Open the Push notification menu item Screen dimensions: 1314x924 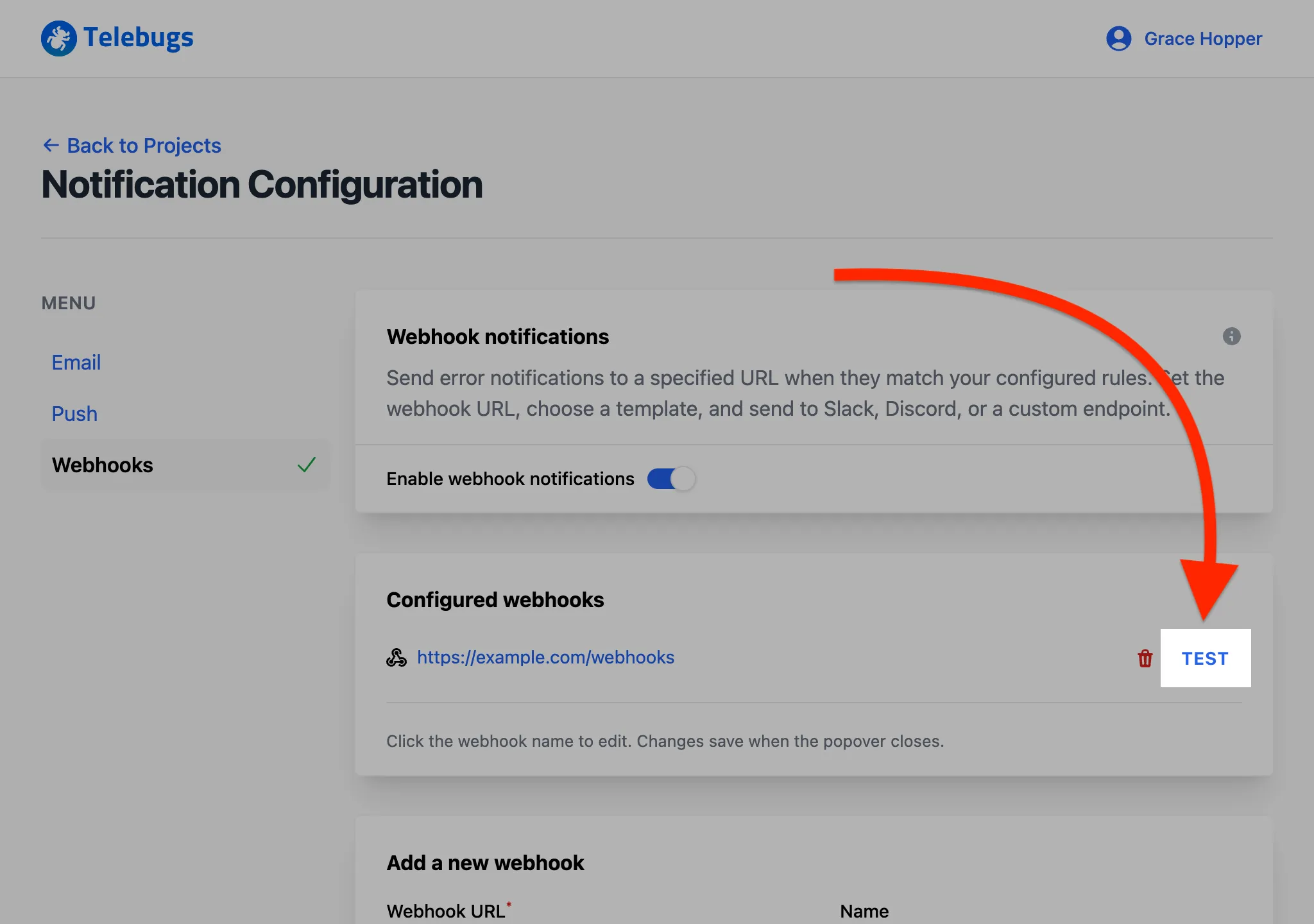74,414
